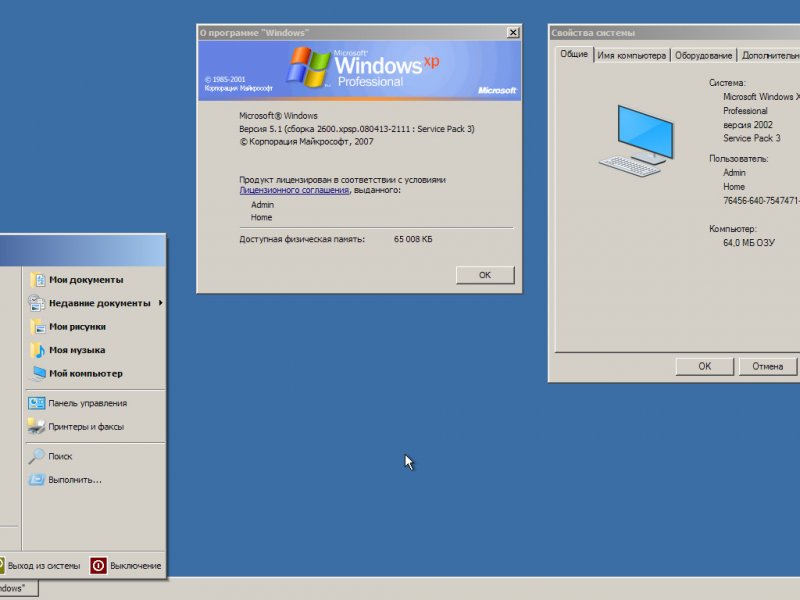Click the Recent Documents icon in Start menu
800x600 pixels.
[37, 303]
